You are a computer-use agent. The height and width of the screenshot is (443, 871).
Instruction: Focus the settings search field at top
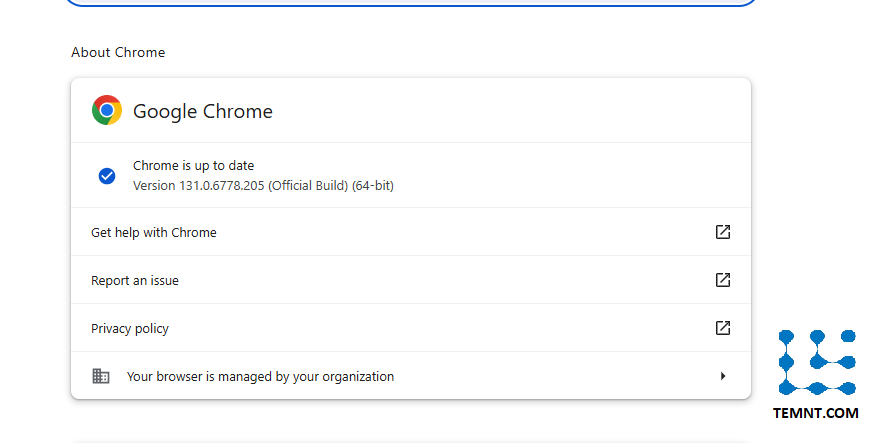410,3
